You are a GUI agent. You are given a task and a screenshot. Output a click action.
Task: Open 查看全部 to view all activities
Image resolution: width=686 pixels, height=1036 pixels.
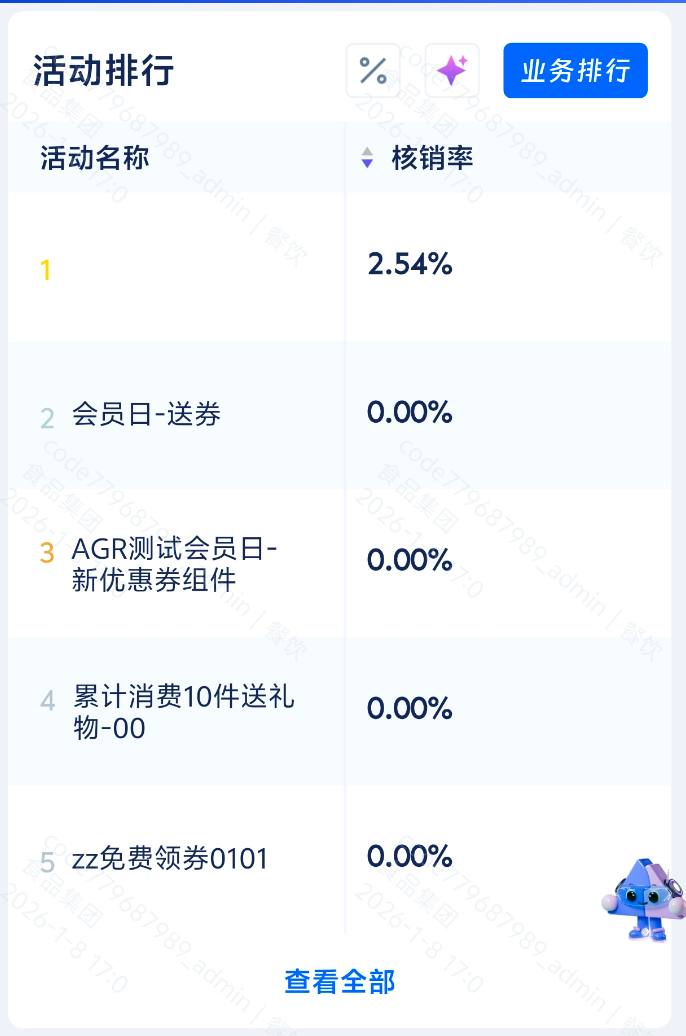(340, 981)
